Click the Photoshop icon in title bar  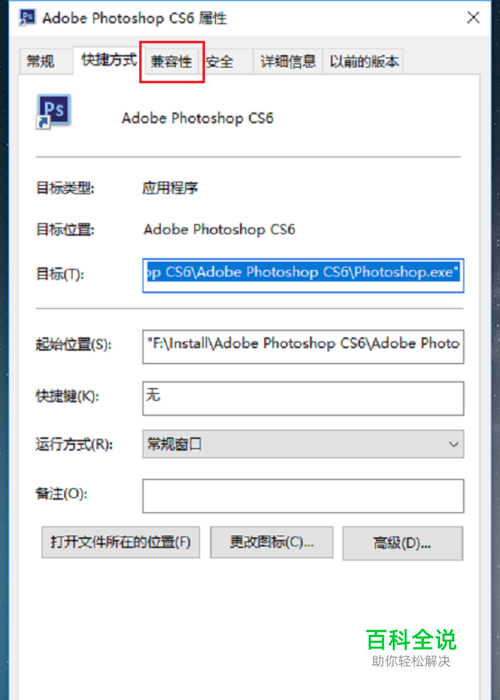coord(27,17)
